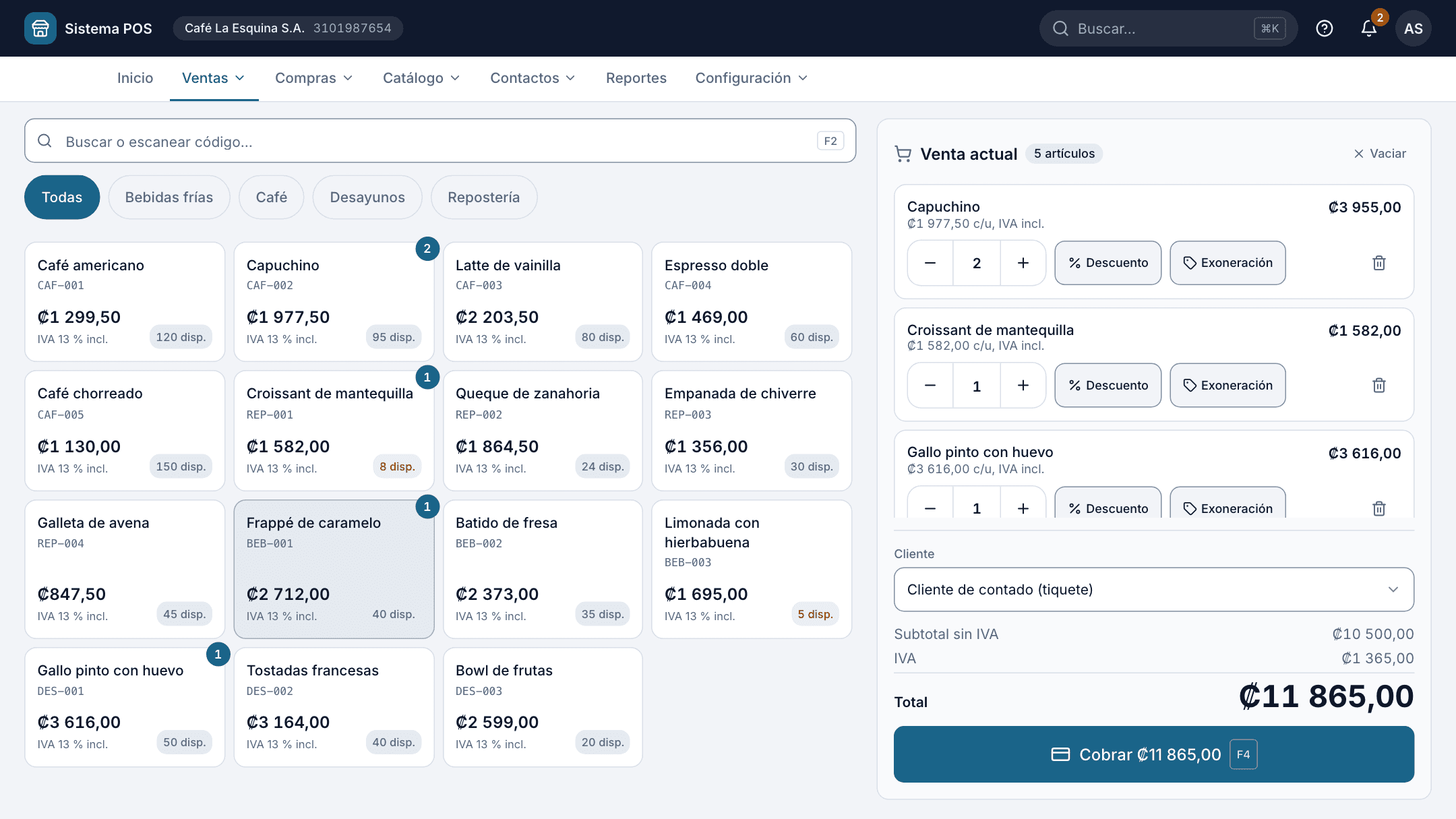Delete Gallo pinto con huevo line item

[1379, 508]
